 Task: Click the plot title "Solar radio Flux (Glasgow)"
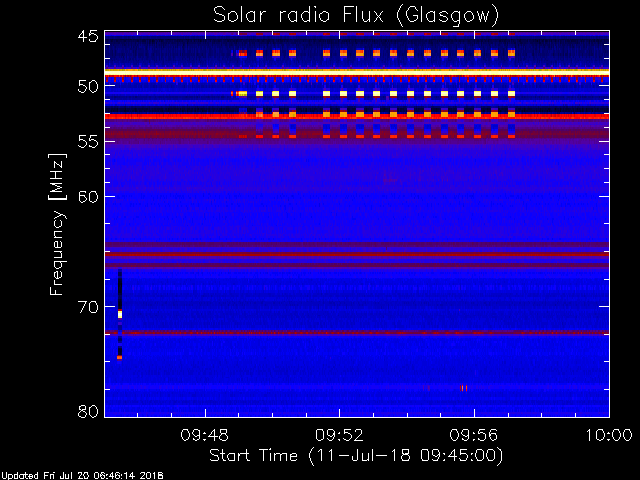pos(356,16)
